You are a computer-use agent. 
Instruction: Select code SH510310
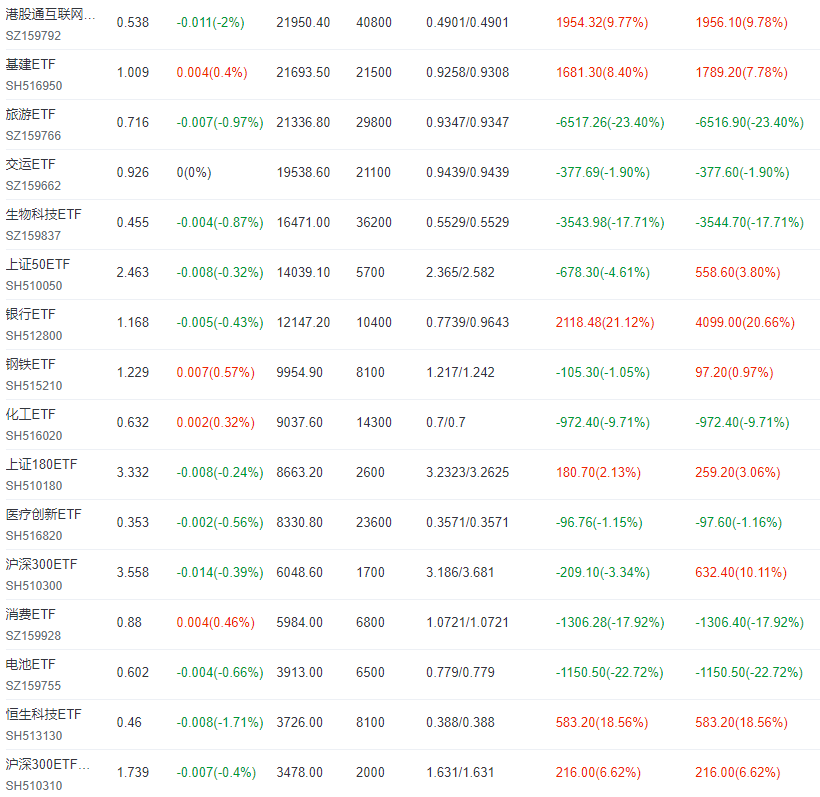[34, 786]
